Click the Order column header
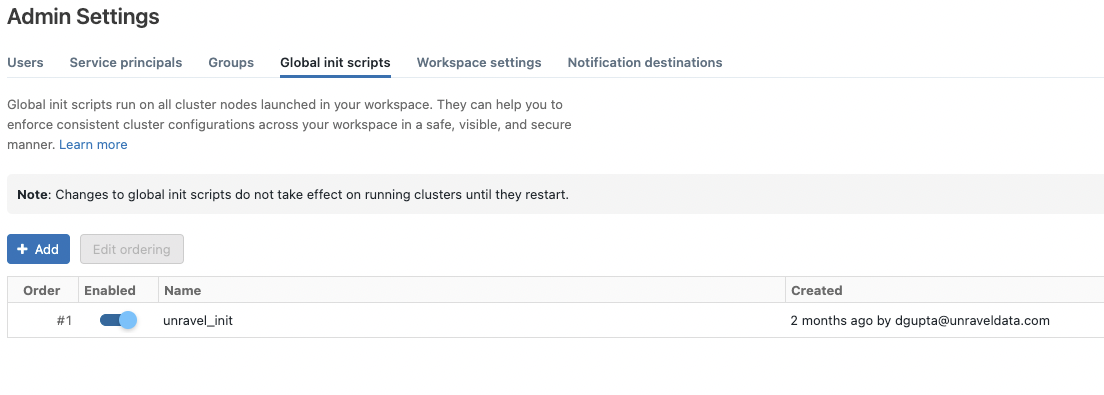 click(42, 290)
